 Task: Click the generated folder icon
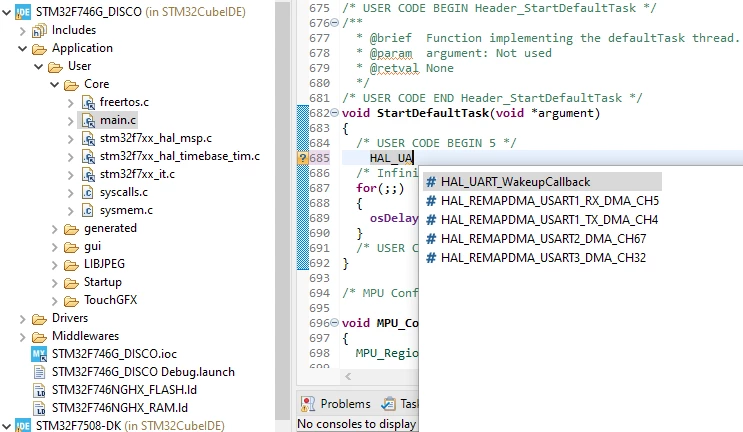coord(72,229)
